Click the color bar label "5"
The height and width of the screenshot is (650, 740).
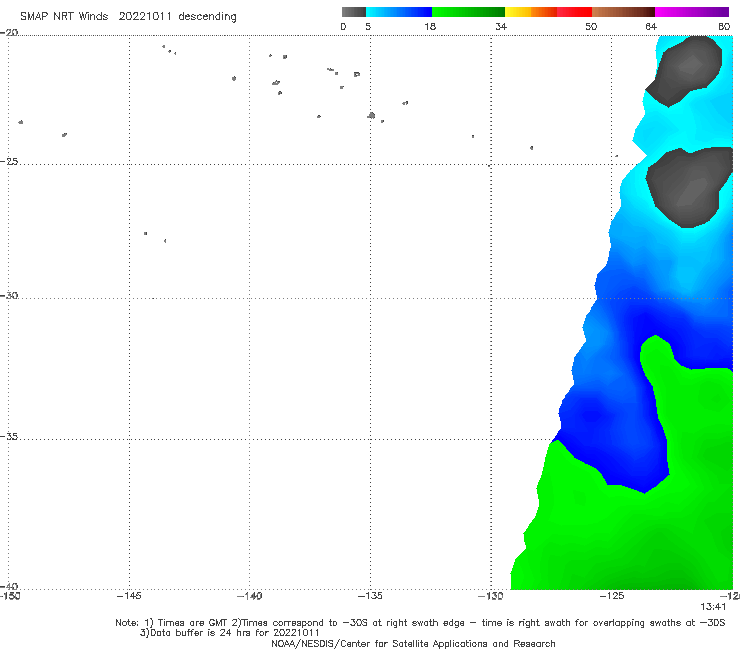(x=368, y=26)
